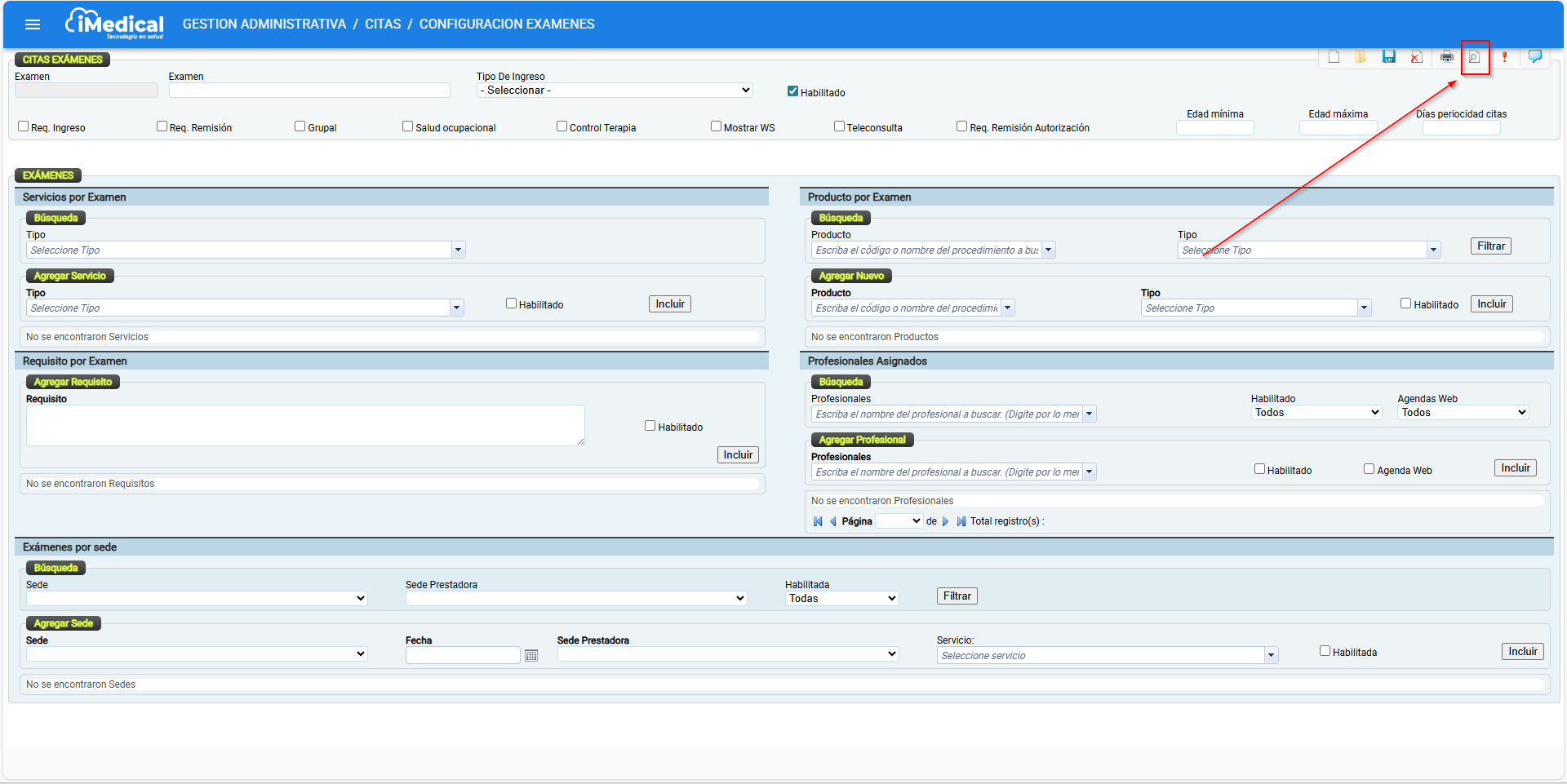Click the Requisito text area
Viewport: 1567px width, 784px height.
(305, 425)
